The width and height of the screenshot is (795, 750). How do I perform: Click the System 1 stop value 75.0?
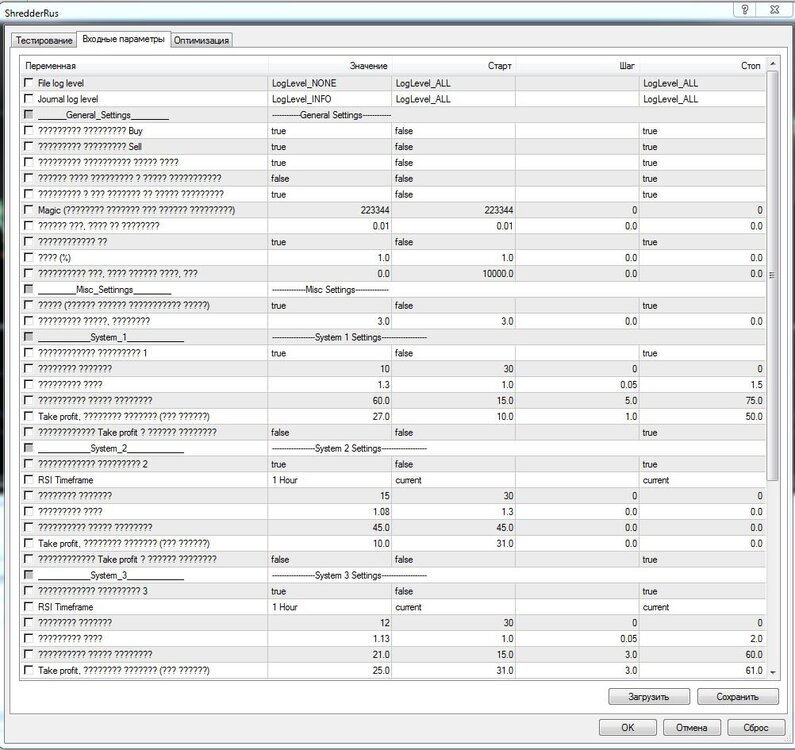pyautogui.click(x=753, y=401)
